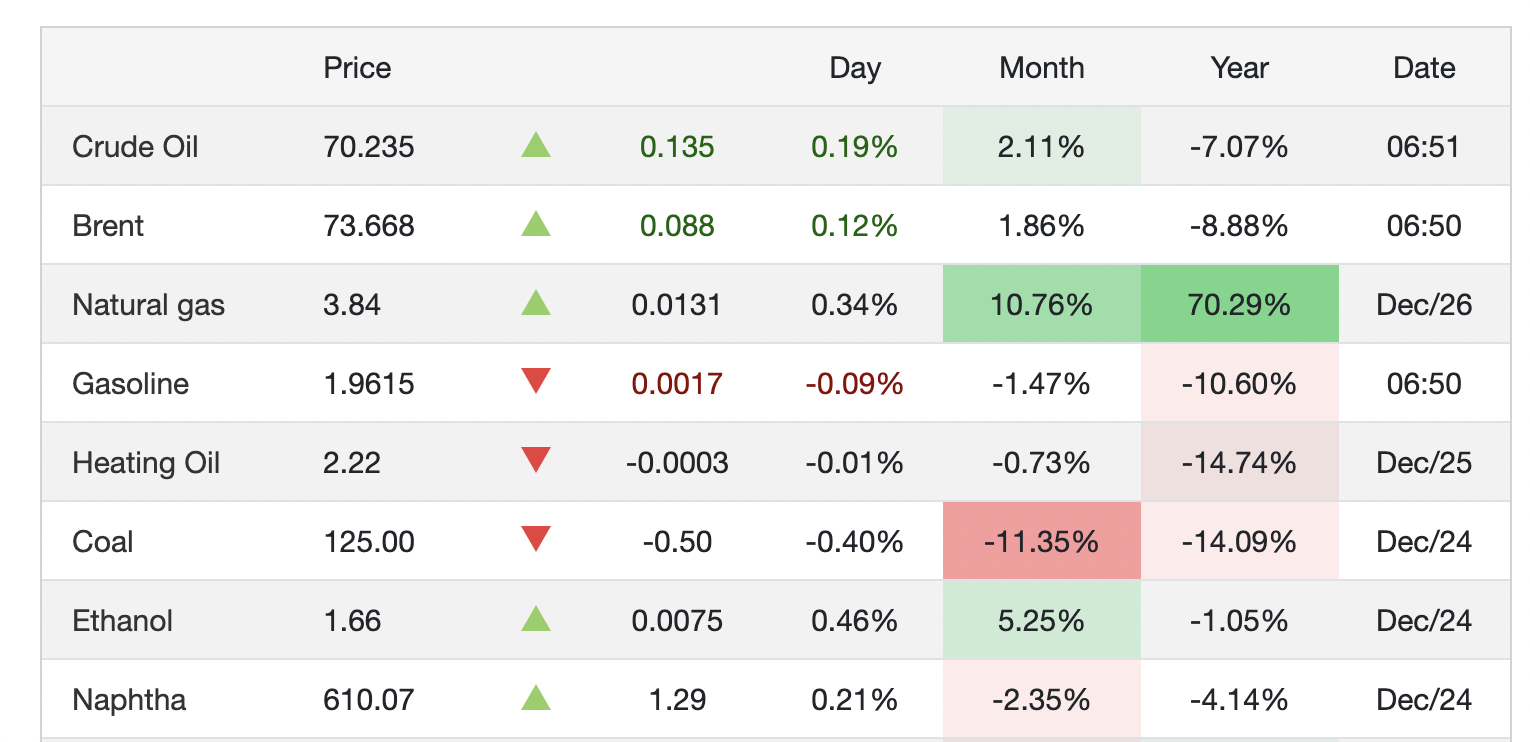The height and width of the screenshot is (742, 1530).
Task: Select Naphtha price 610.07
Action: coord(369,700)
